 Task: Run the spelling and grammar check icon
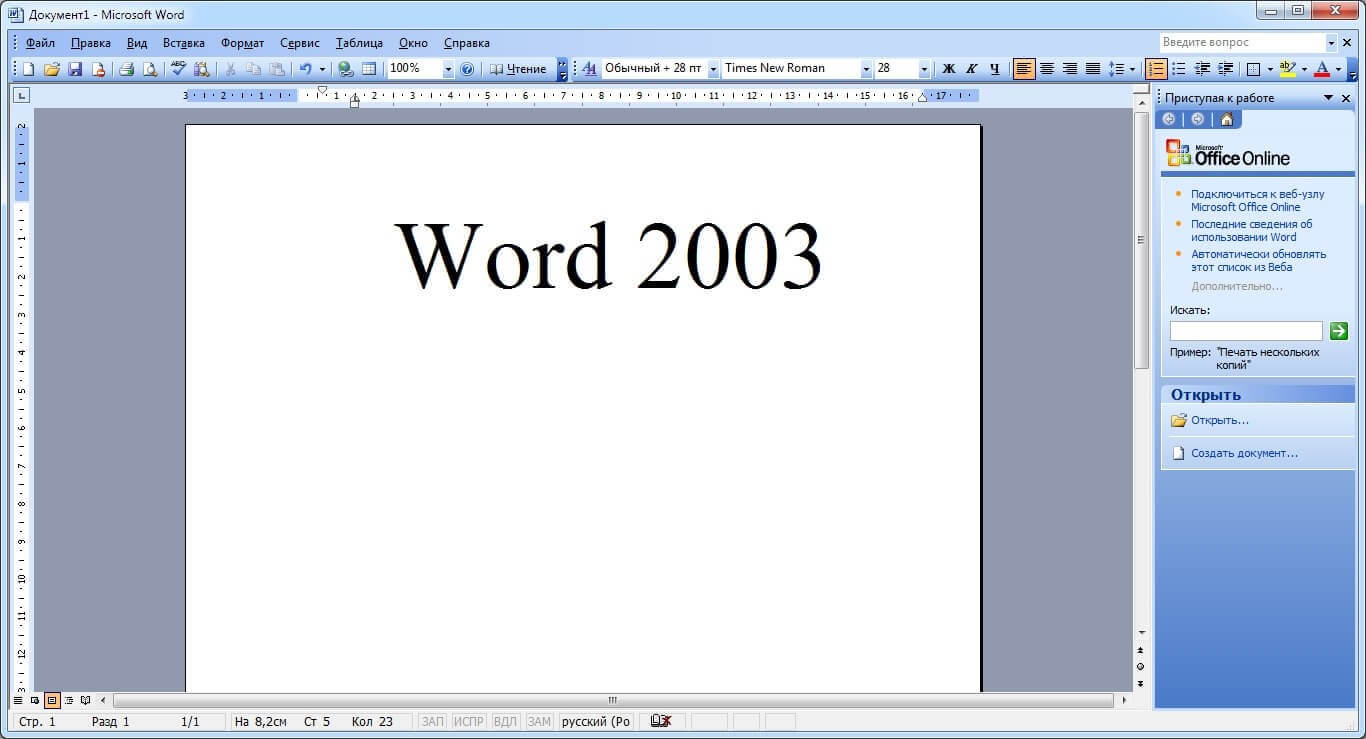coord(179,69)
